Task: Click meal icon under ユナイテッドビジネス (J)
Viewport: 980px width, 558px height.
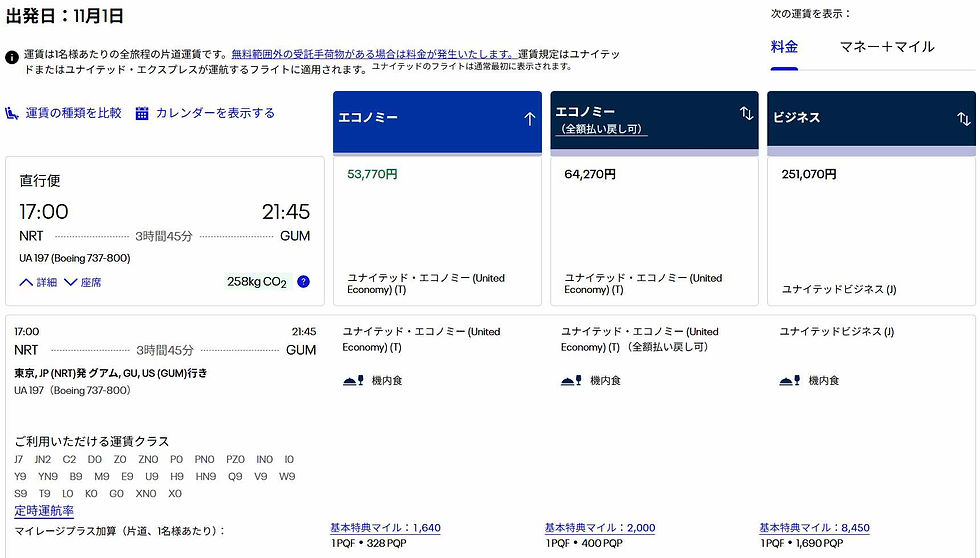Action: click(789, 381)
